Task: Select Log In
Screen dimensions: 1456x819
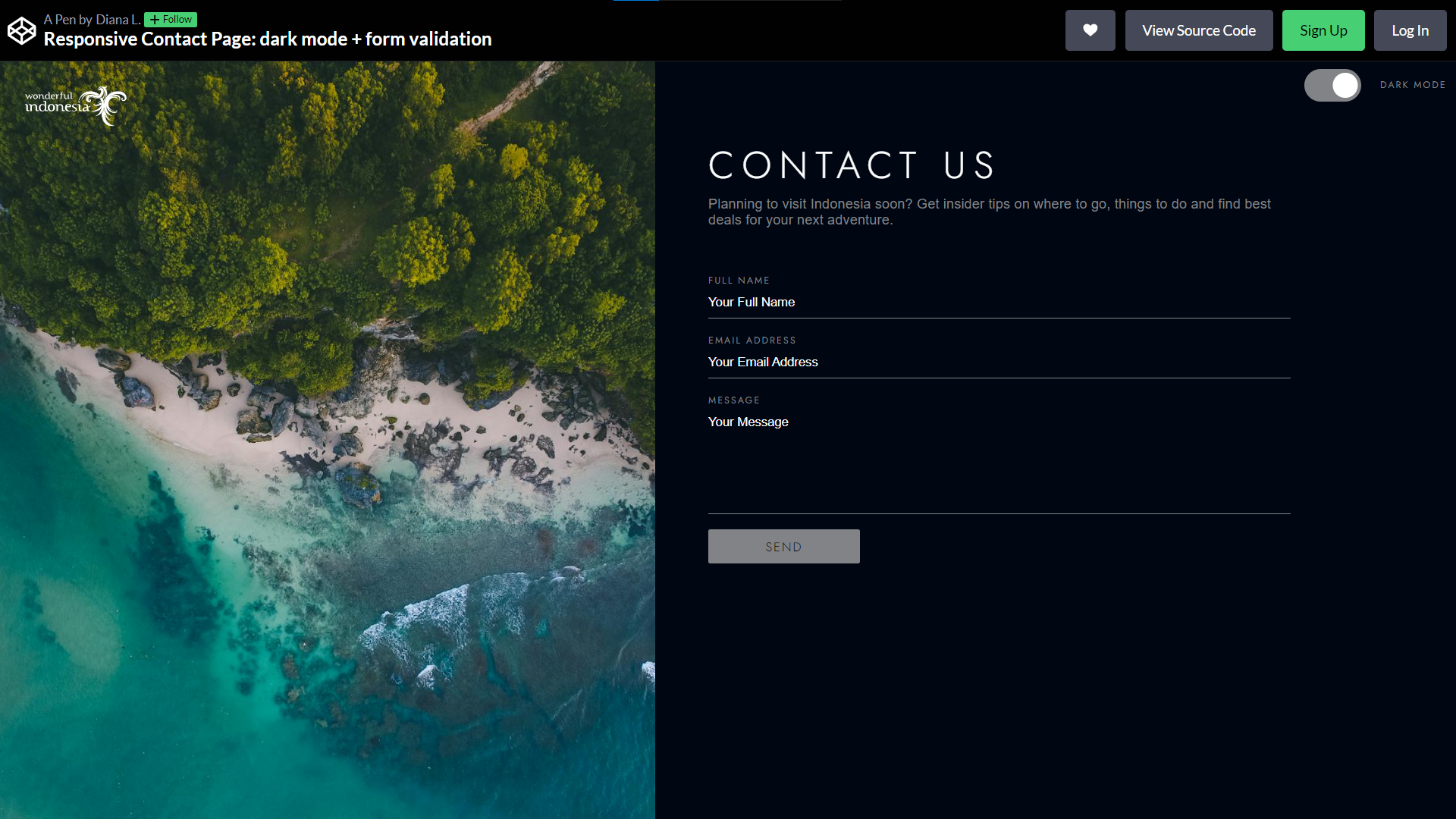Action: [1409, 30]
